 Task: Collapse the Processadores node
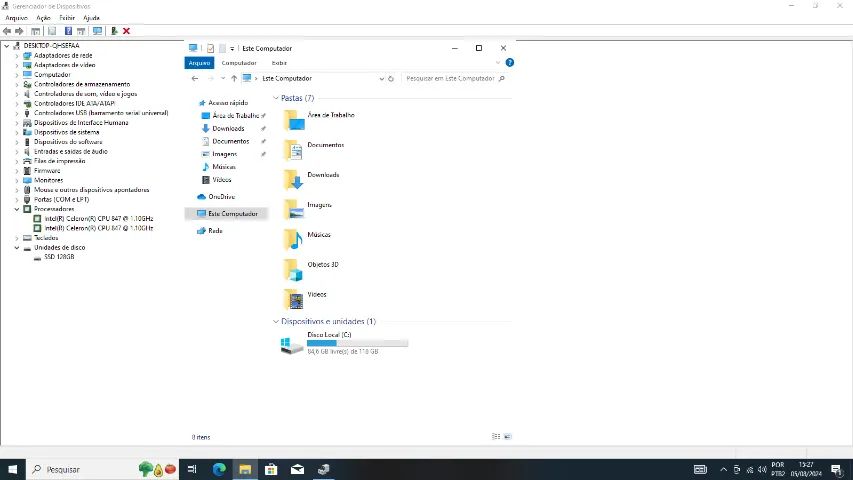click(x=17, y=209)
